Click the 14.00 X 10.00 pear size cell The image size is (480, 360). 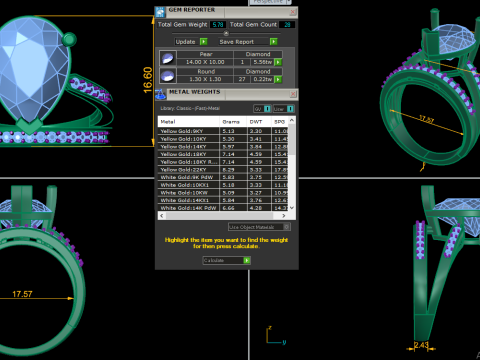205,62
